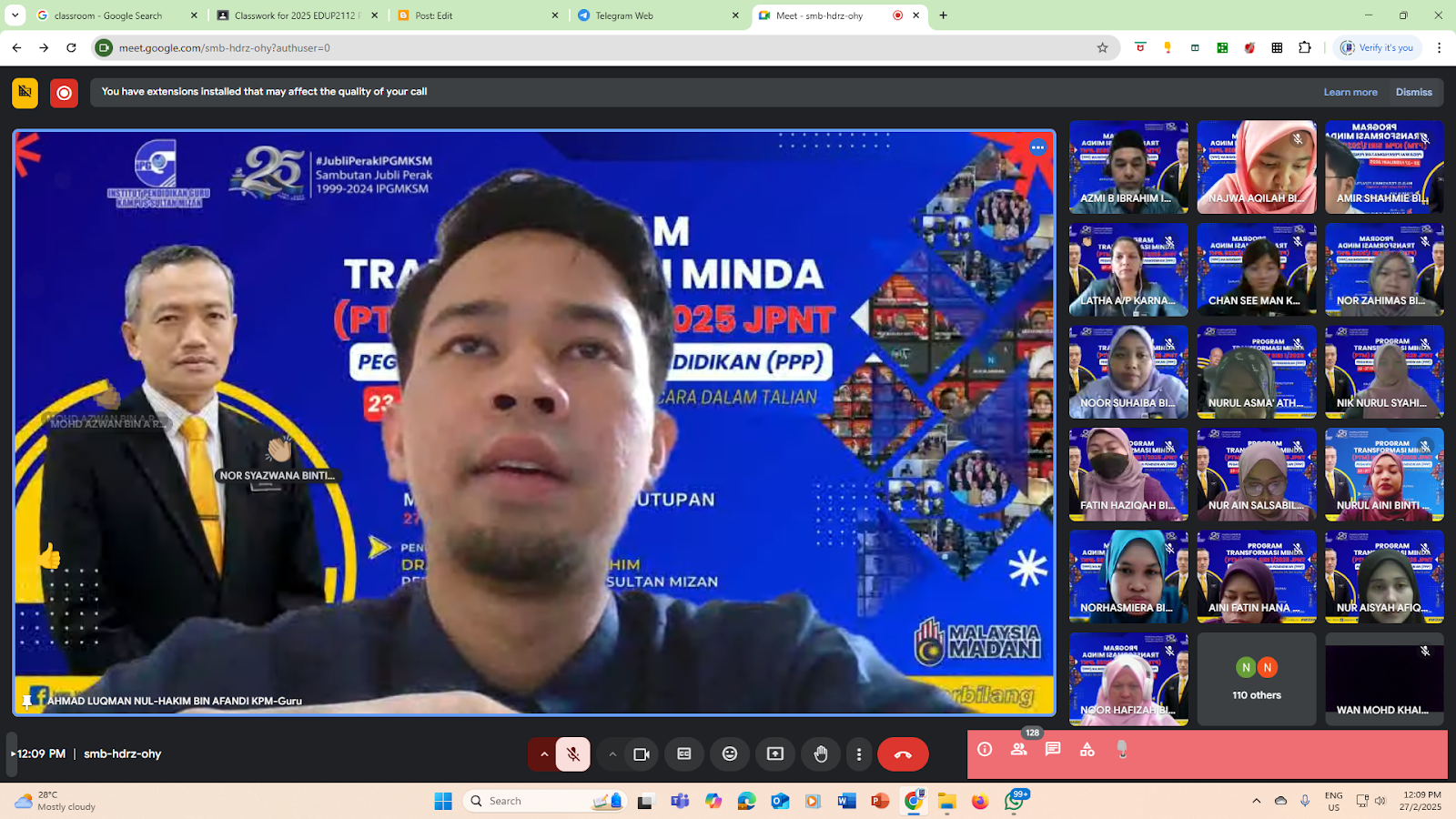The image size is (1456, 819).
Task: Switch to Classwork for 2025 EDUP2112 tab
Action: 298,15
